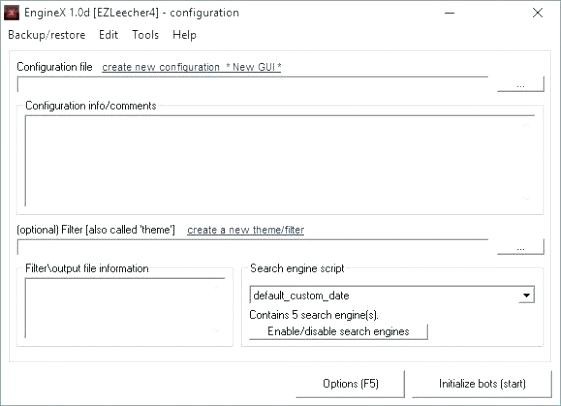Viewport: 561px width, 406px height.
Task: Browse for configuration file with '...' button
Action: click(521, 84)
